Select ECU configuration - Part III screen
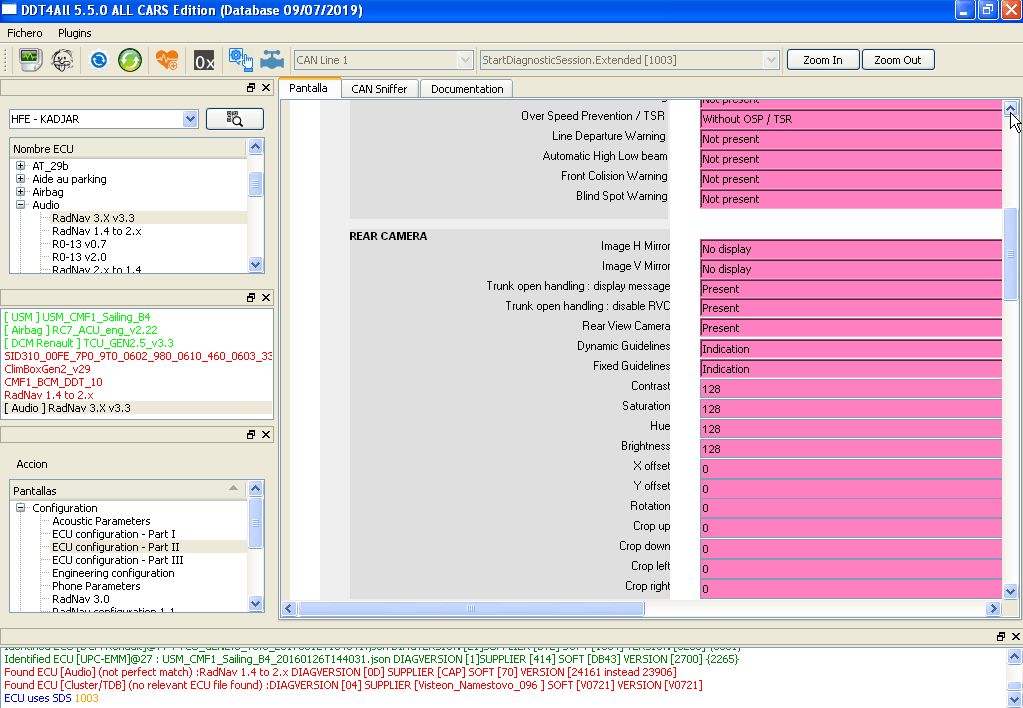 pyautogui.click(x=117, y=560)
